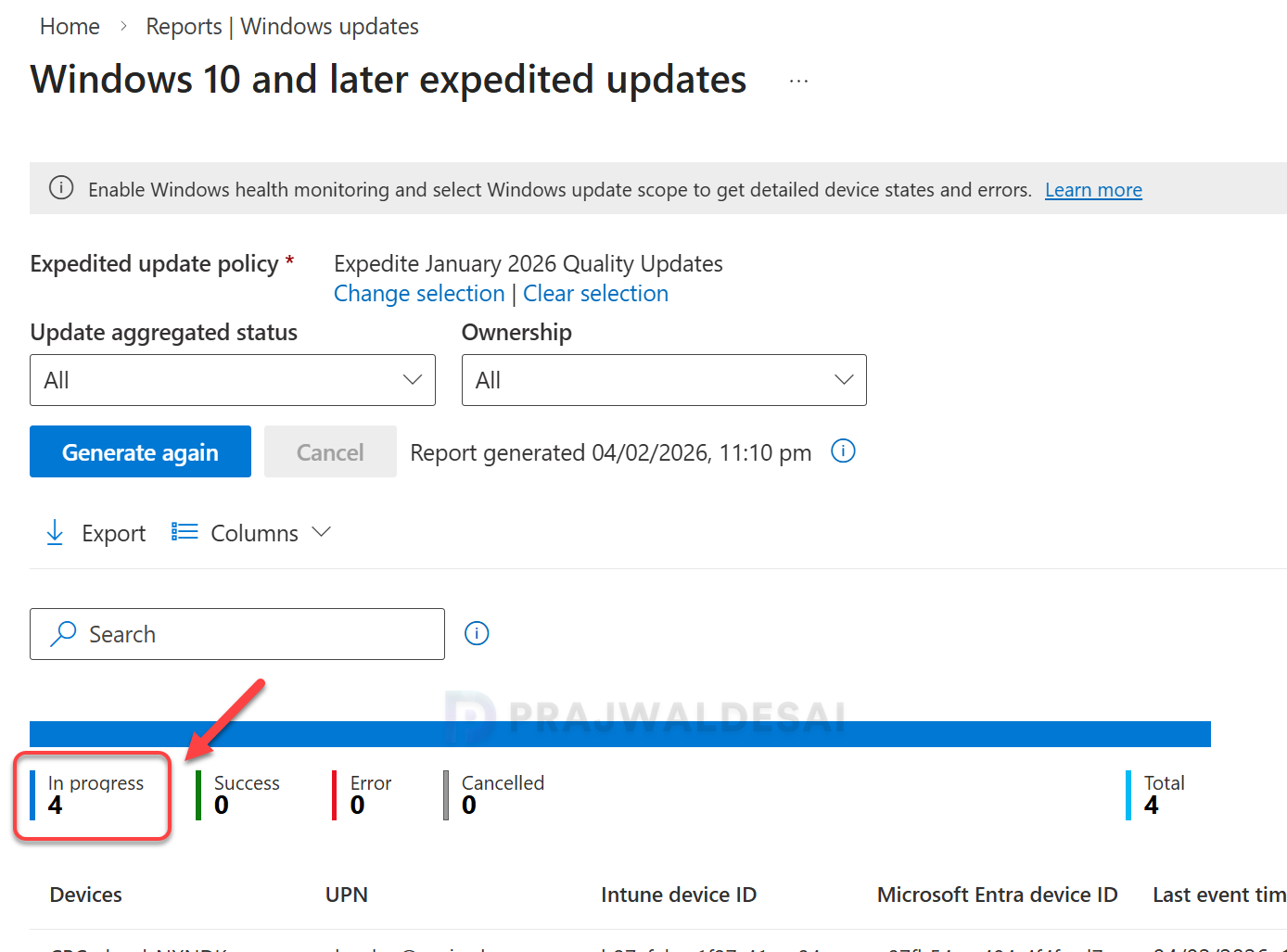Click policy name Expedite January 2026 Quality Updates
The height and width of the screenshot is (952, 1287).
529,264
